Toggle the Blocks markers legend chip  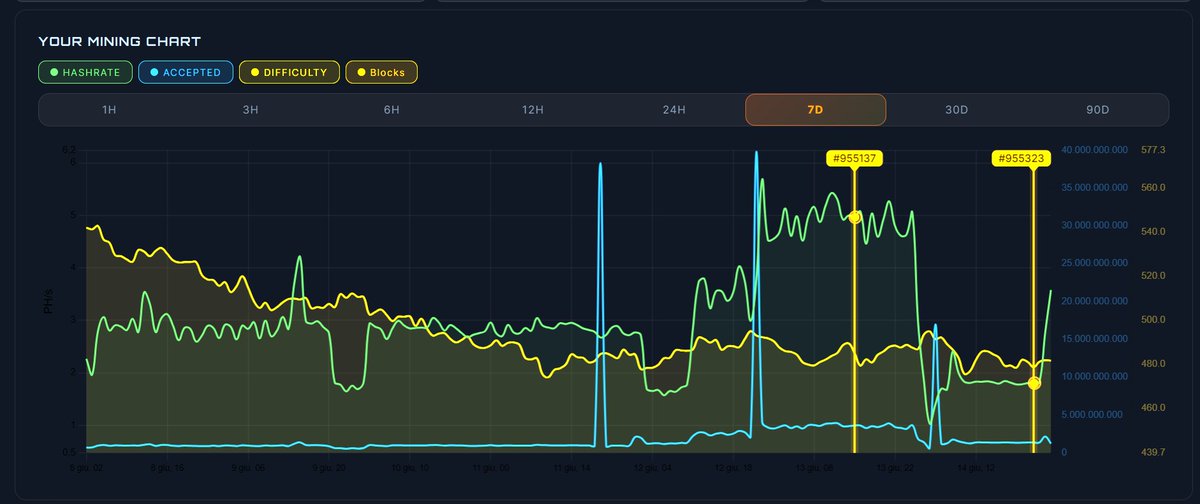pos(381,72)
